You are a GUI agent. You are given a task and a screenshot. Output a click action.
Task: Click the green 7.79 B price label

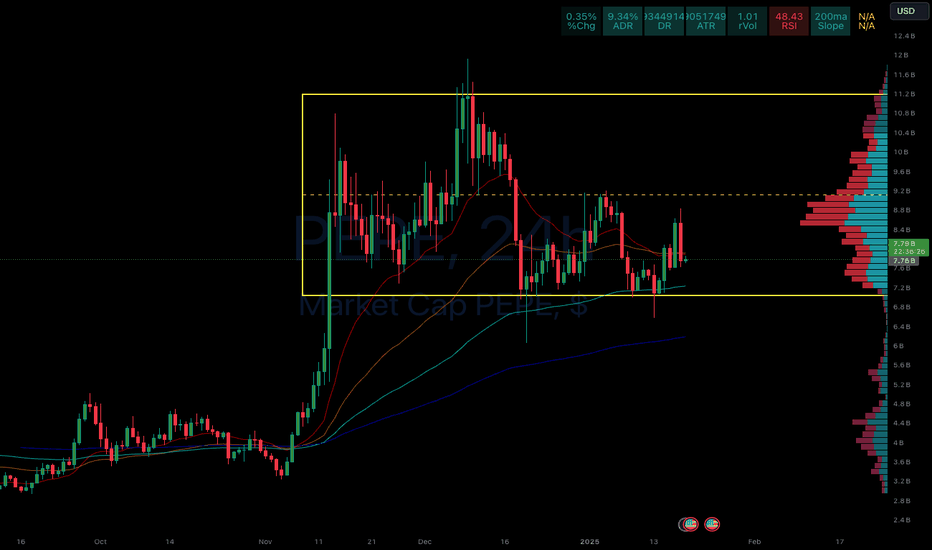point(908,247)
